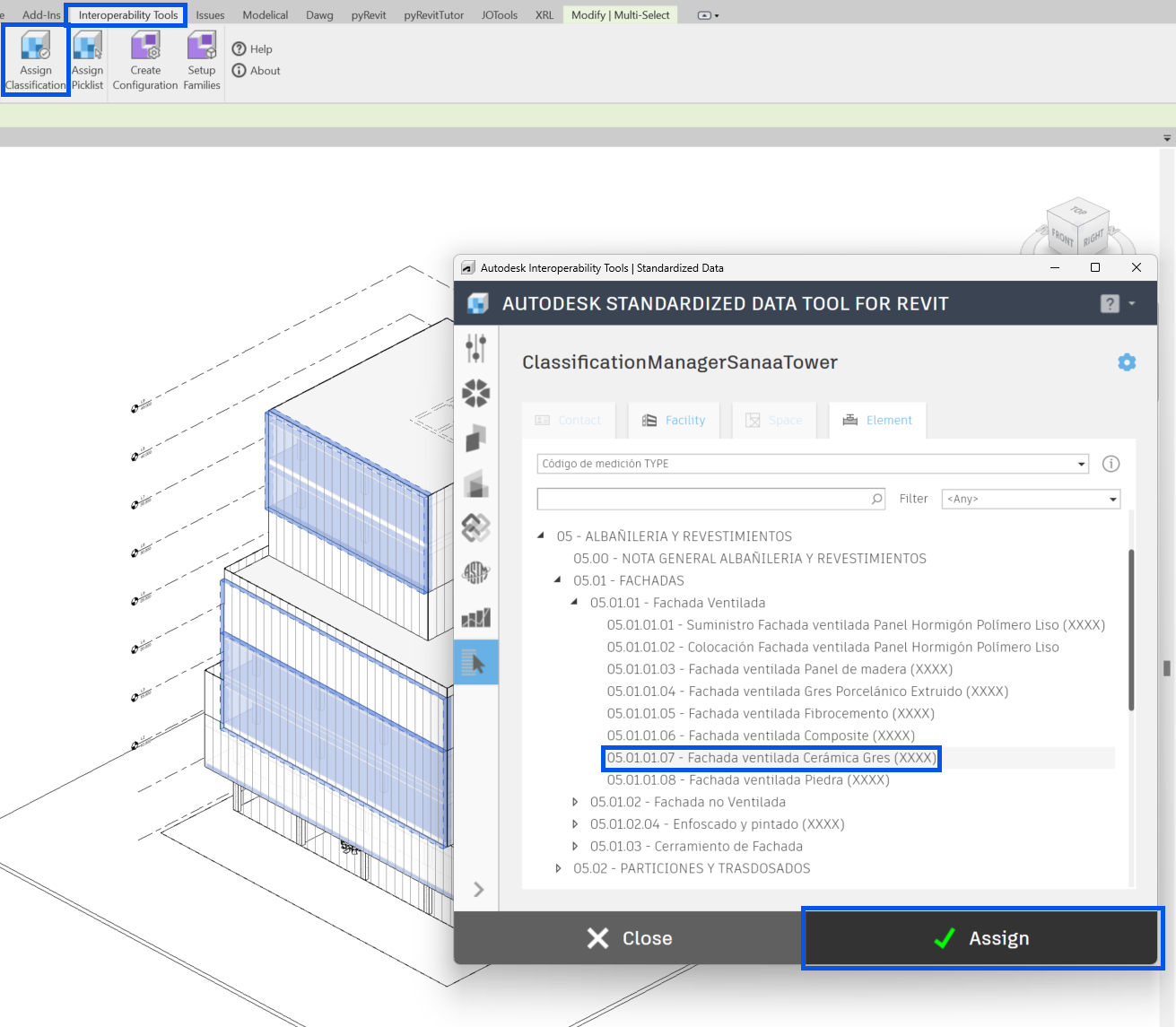The width and height of the screenshot is (1176, 1027).
Task: Click into the classification search field
Action: tap(702, 499)
